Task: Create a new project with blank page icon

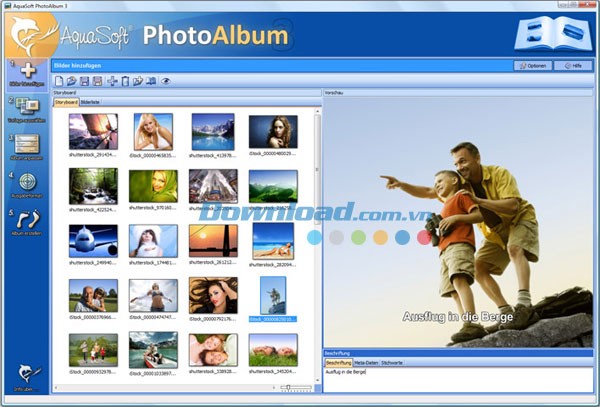Action: click(59, 81)
